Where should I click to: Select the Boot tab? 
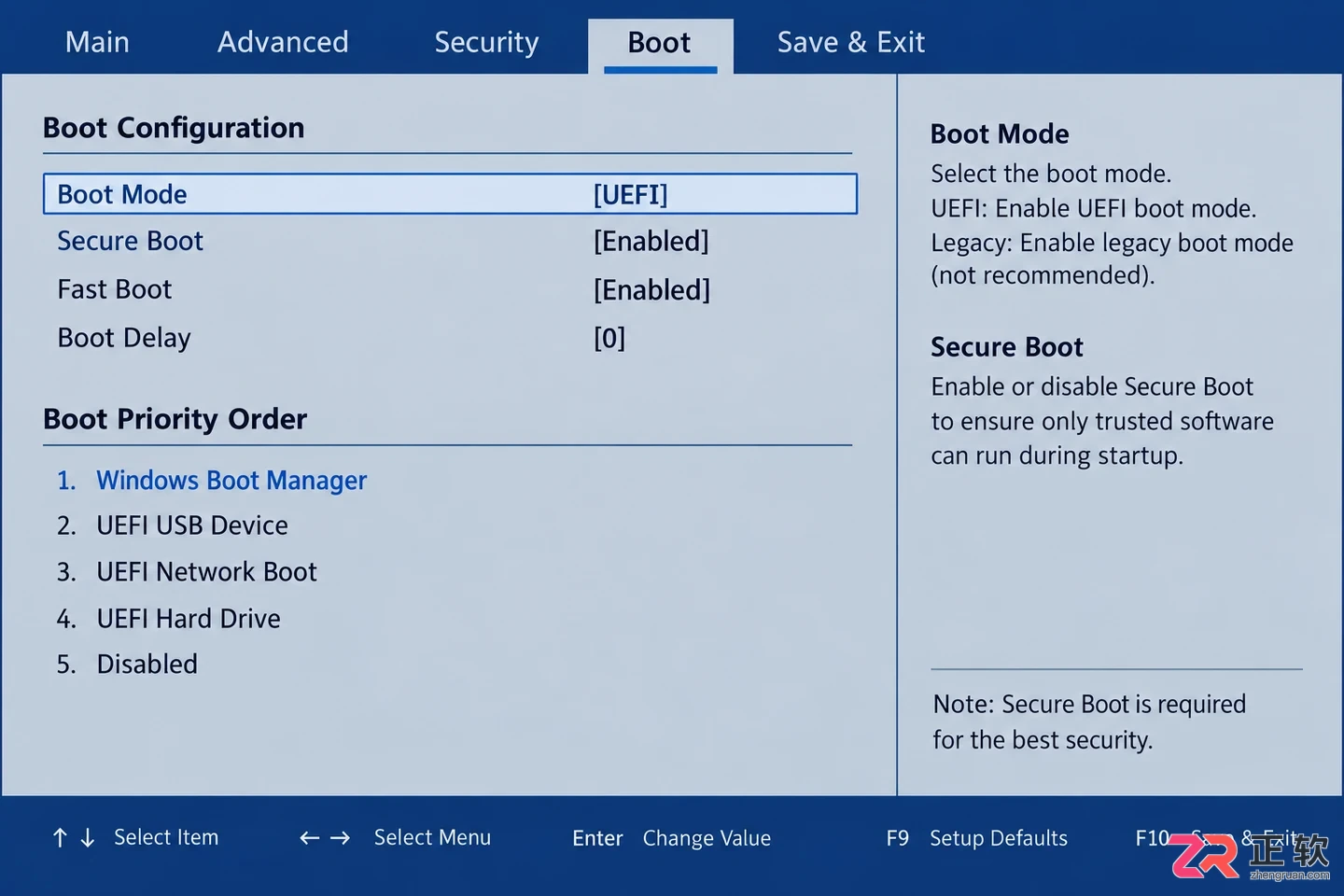coord(660,44)
